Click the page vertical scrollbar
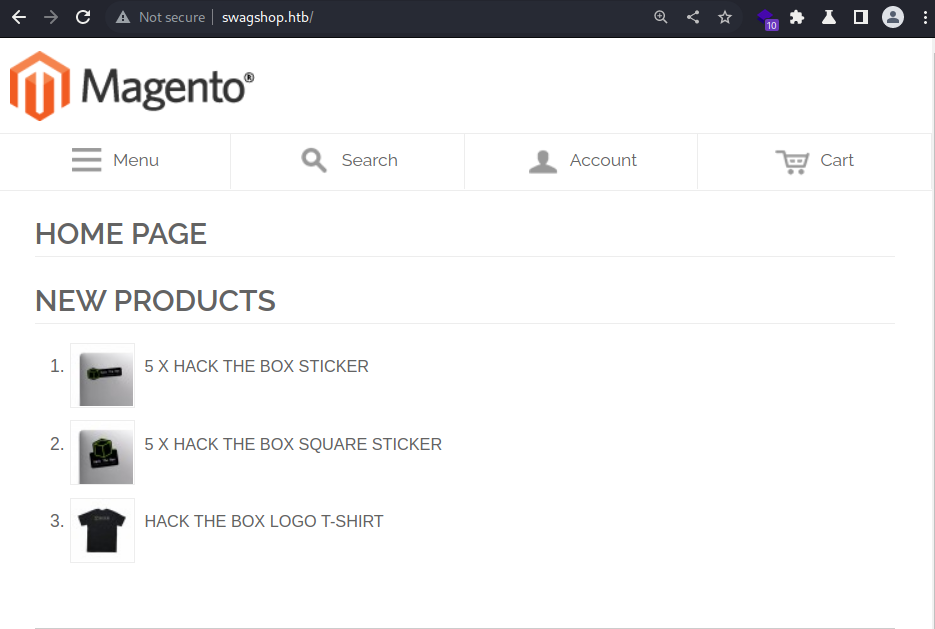The height and width of the screenshot is (629, 935). coord(933,333)
